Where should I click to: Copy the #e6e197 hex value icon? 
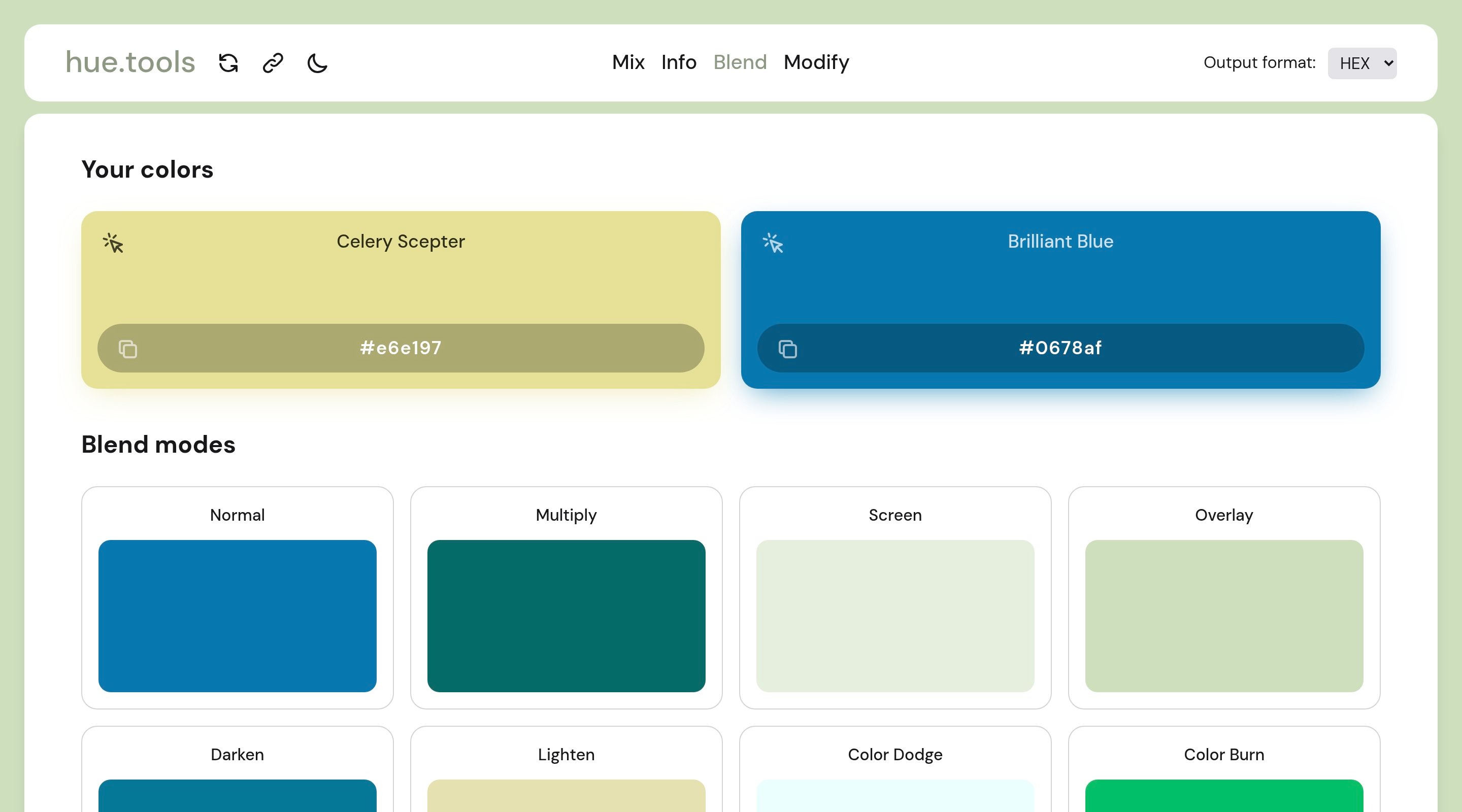[128, 349]
